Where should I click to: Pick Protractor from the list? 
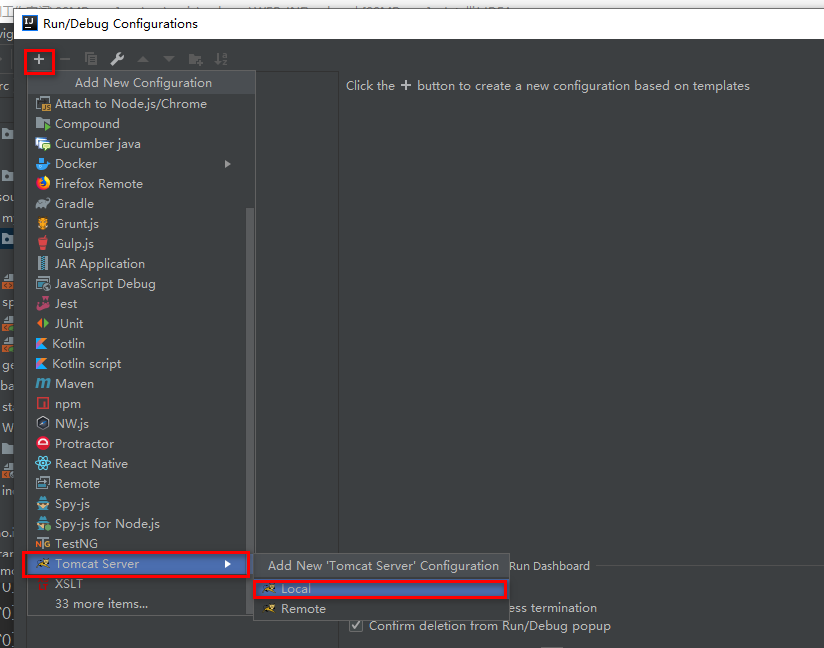pos(138,444)
